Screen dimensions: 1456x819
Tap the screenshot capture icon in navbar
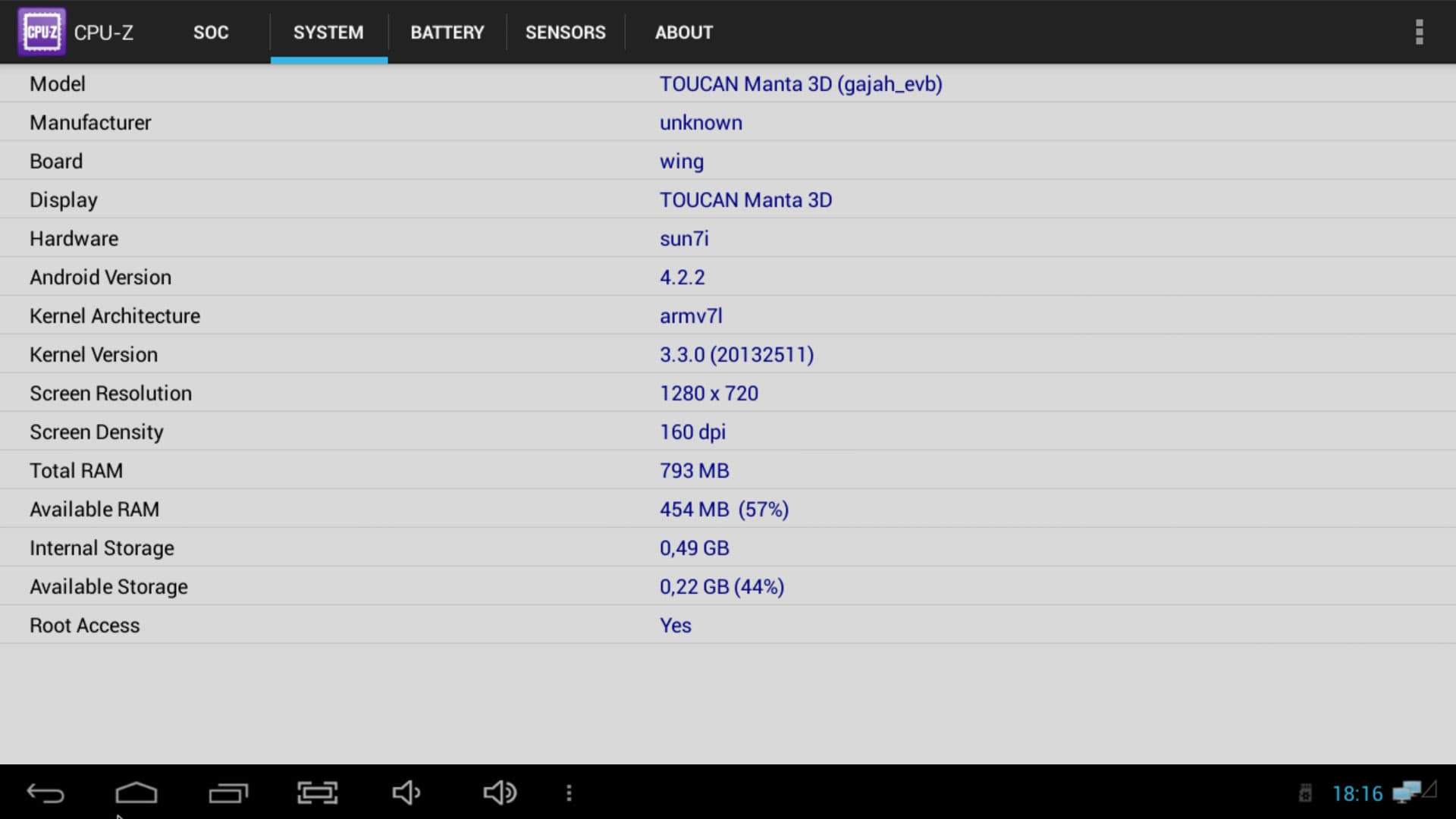(x=317, y=793)
